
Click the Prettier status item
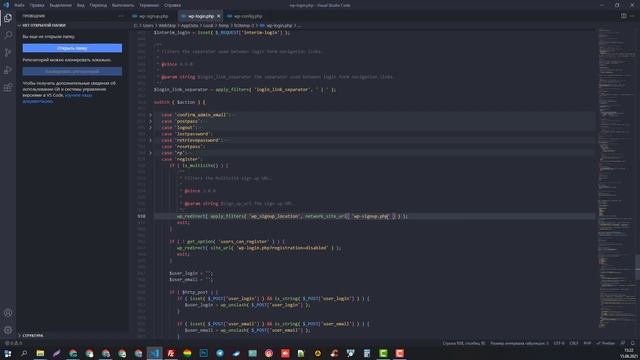606,343
